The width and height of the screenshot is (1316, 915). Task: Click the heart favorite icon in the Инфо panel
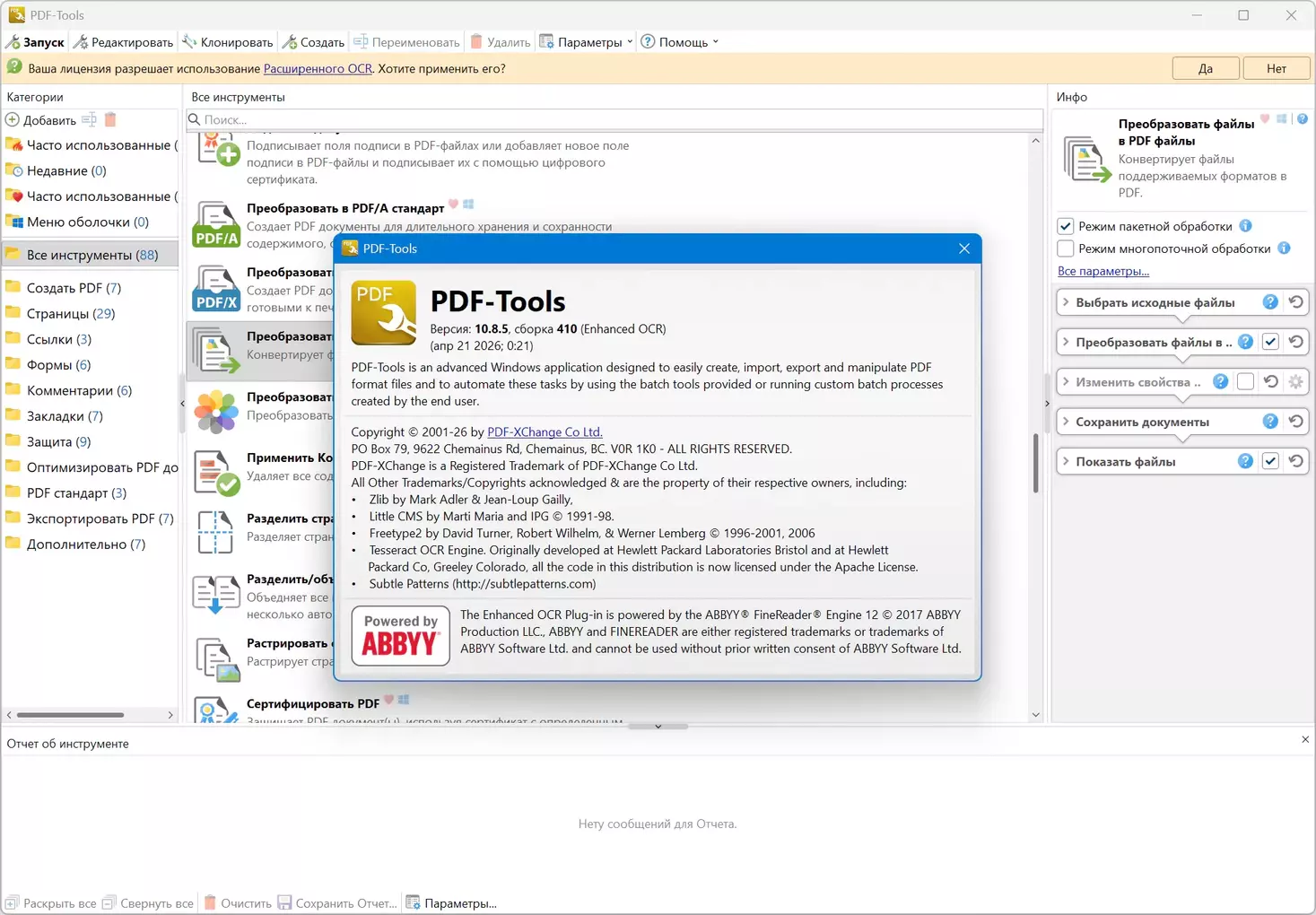click(x=1265, y=119)
